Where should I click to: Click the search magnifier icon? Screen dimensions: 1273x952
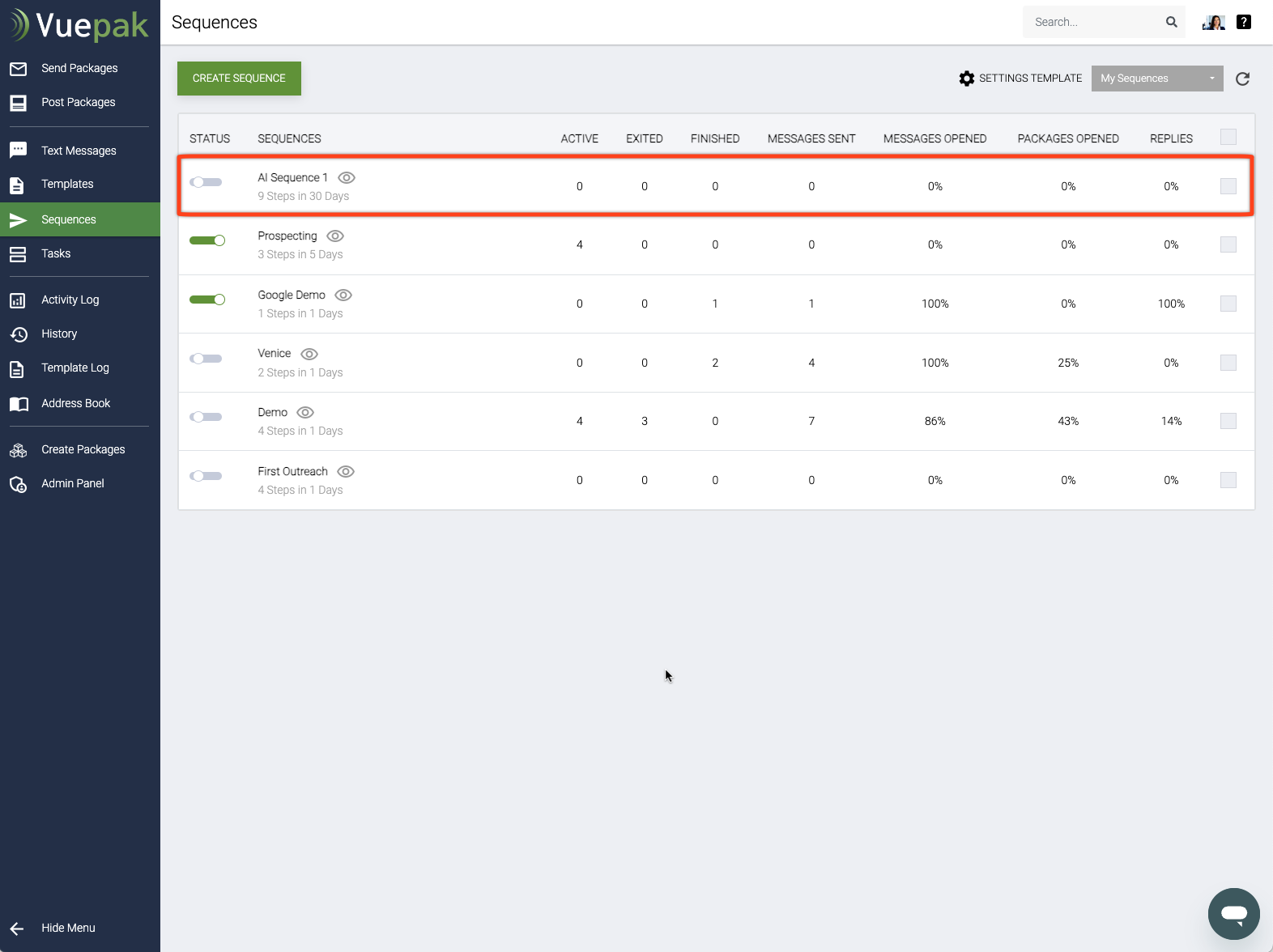coord(1171,22)
